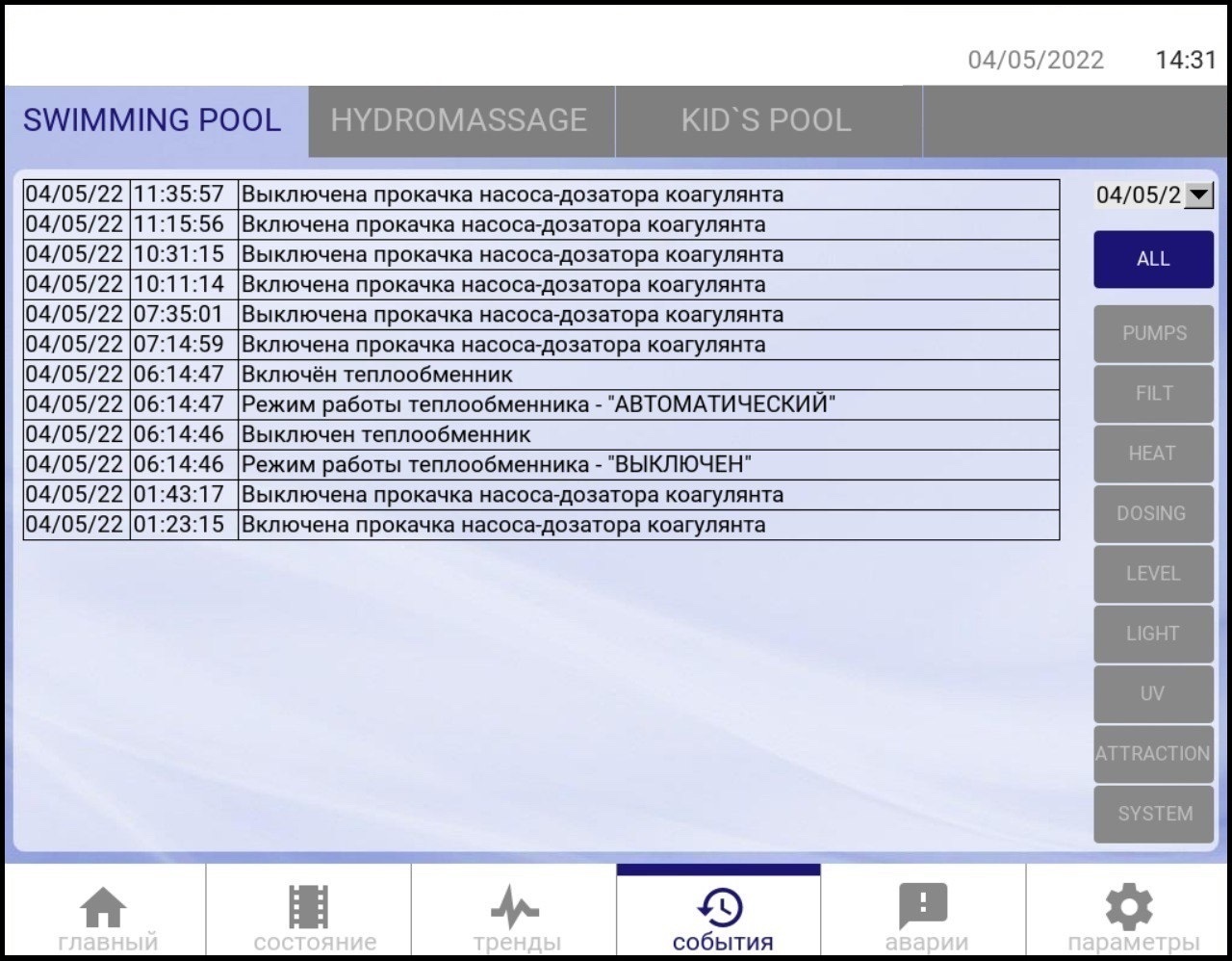Viewport: 1232px width, 961px height.
Task: Click the 04/05/2022 date in header
Action: [x=1036, y=60]
